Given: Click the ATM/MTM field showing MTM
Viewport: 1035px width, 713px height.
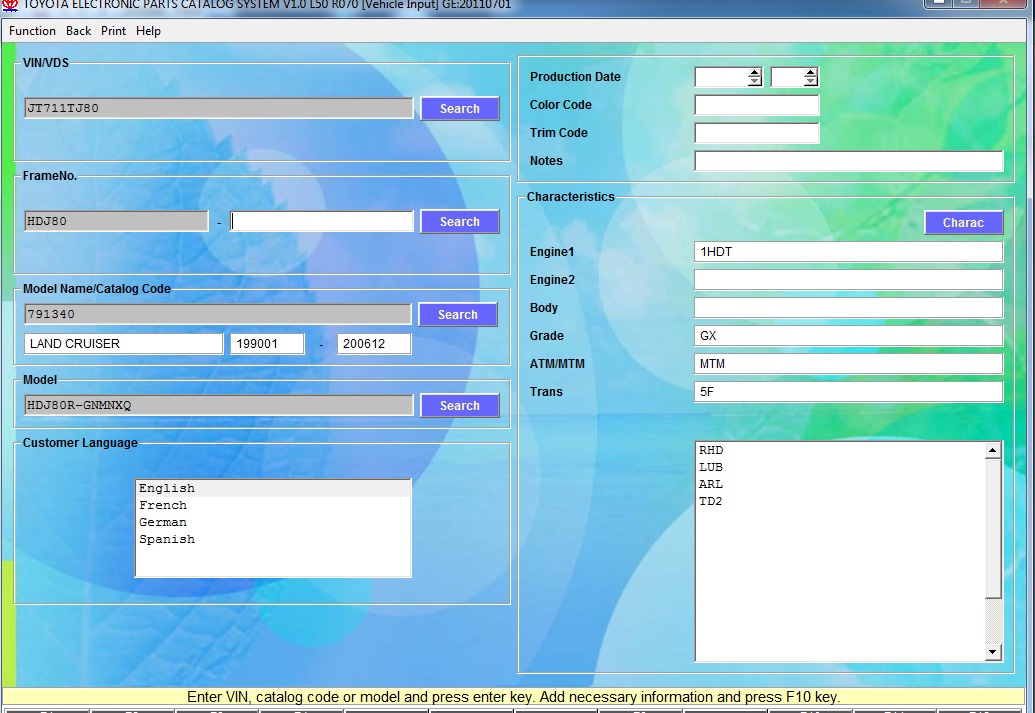Looking at the screenshot, I should [849, 364].
